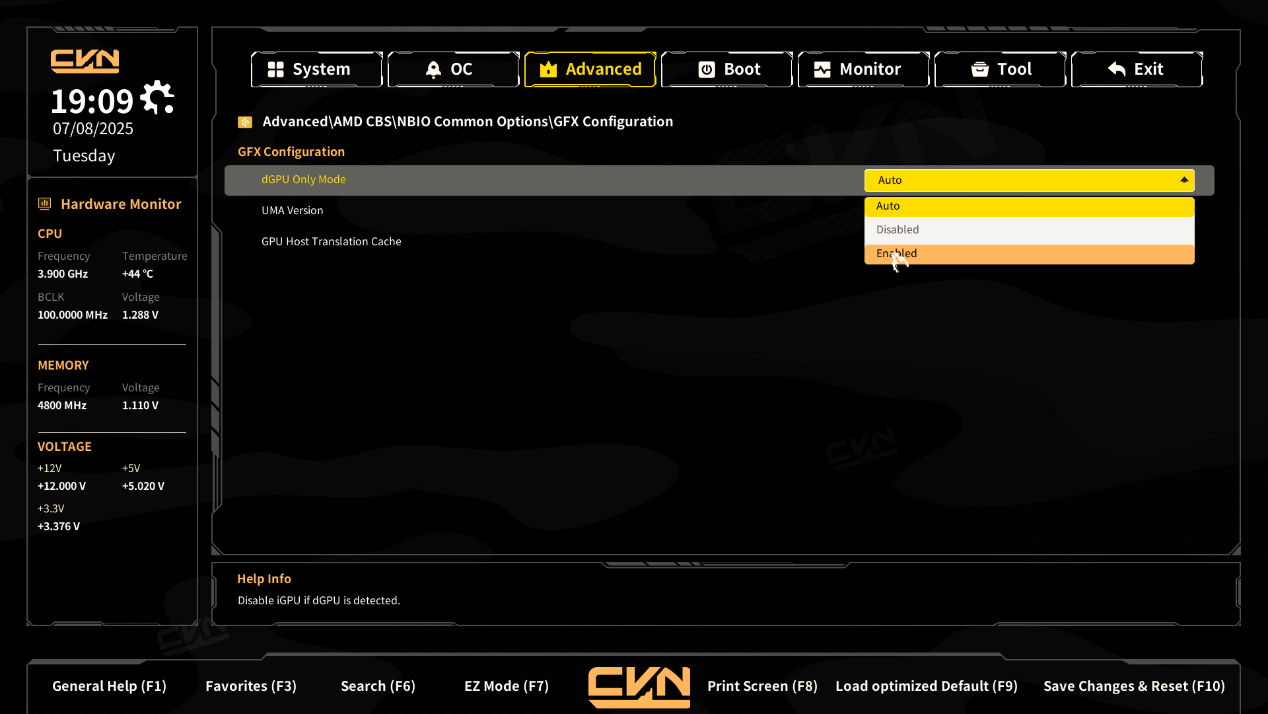Open the Boot tab
This screenshot has width=1268, height=714.
pyautogui.click(x=727, y=69)
